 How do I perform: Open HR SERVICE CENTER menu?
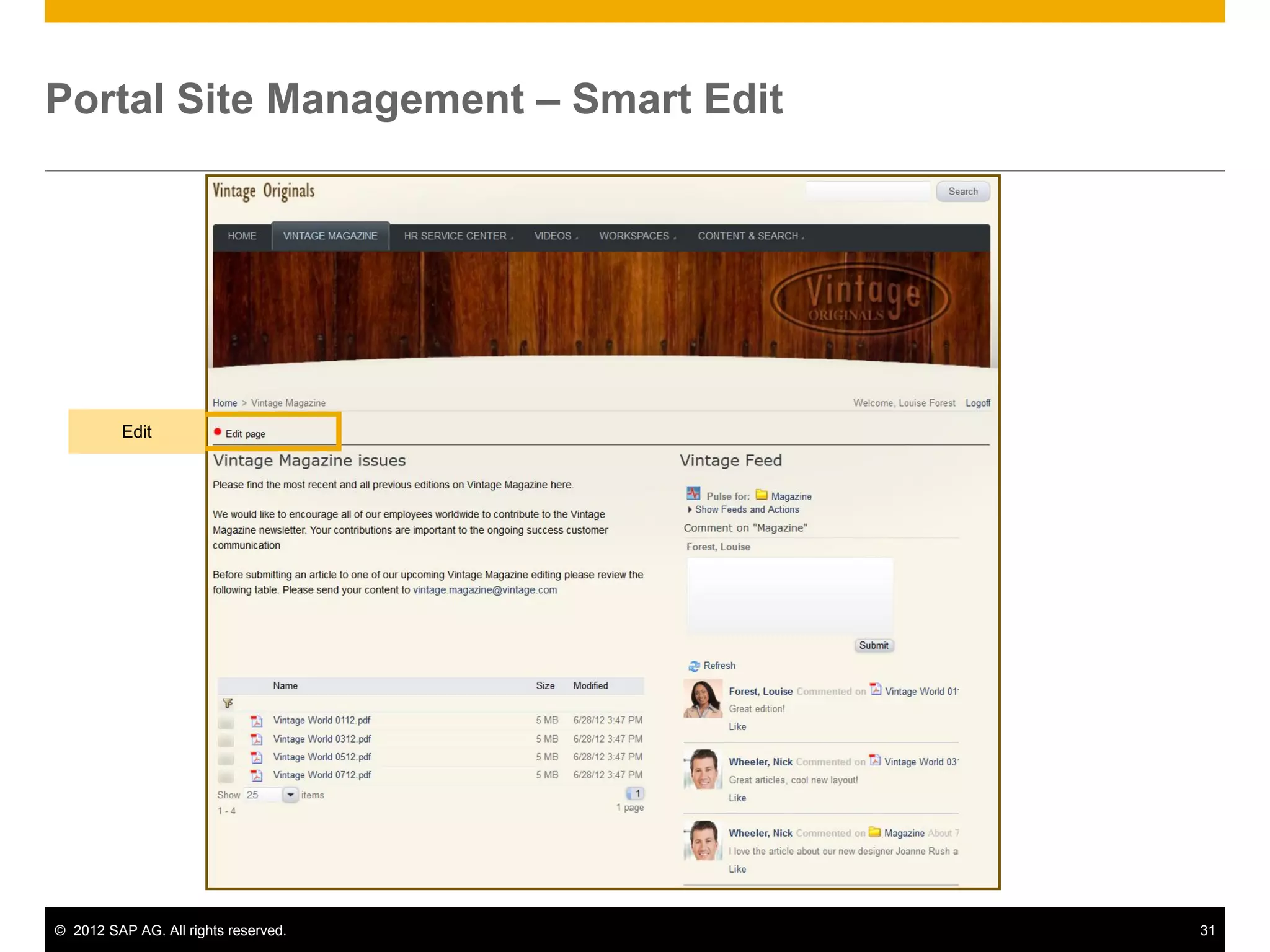pyautogui.click(x=458, y=236)
